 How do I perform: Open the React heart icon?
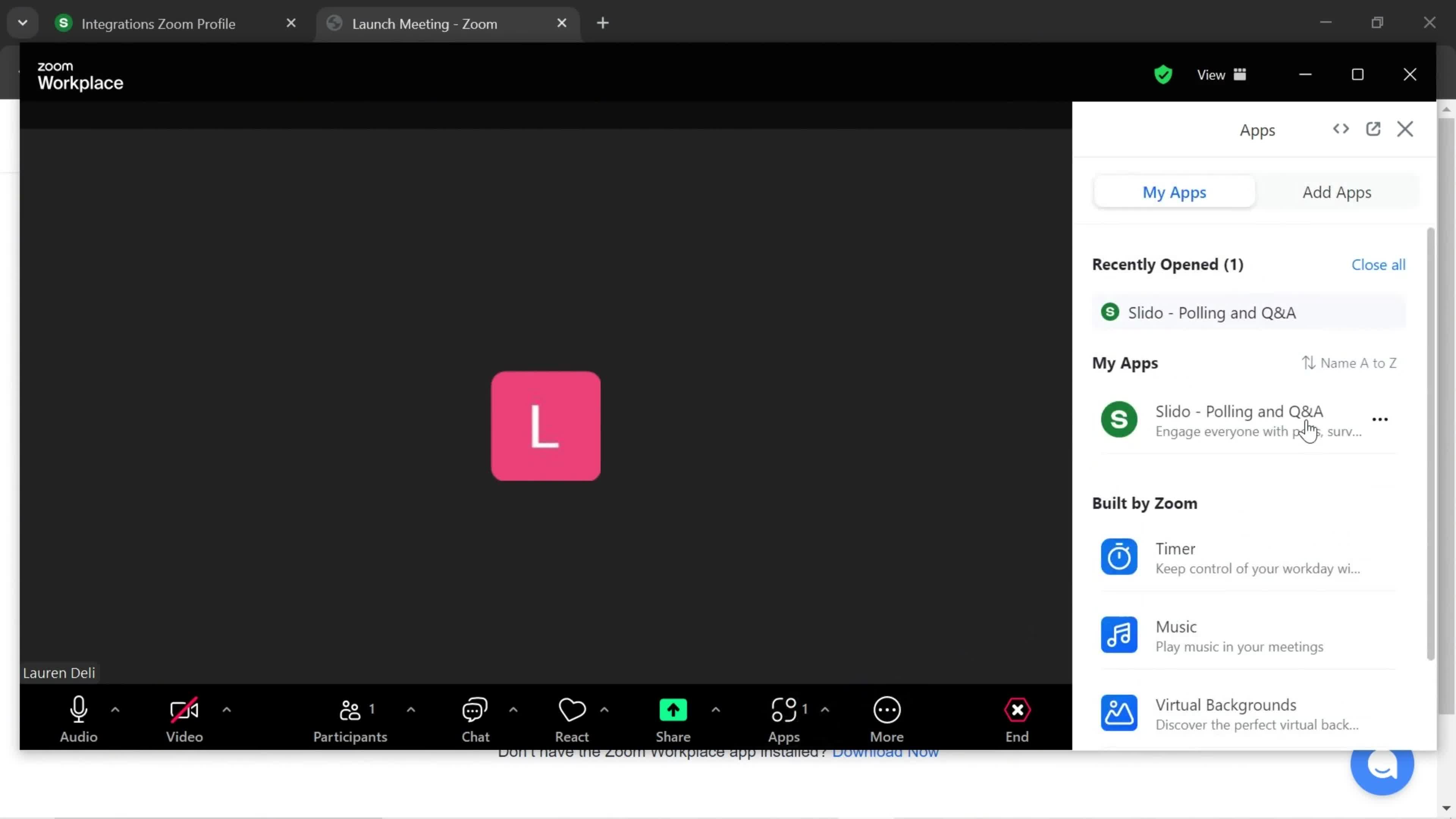pos(572,710)
